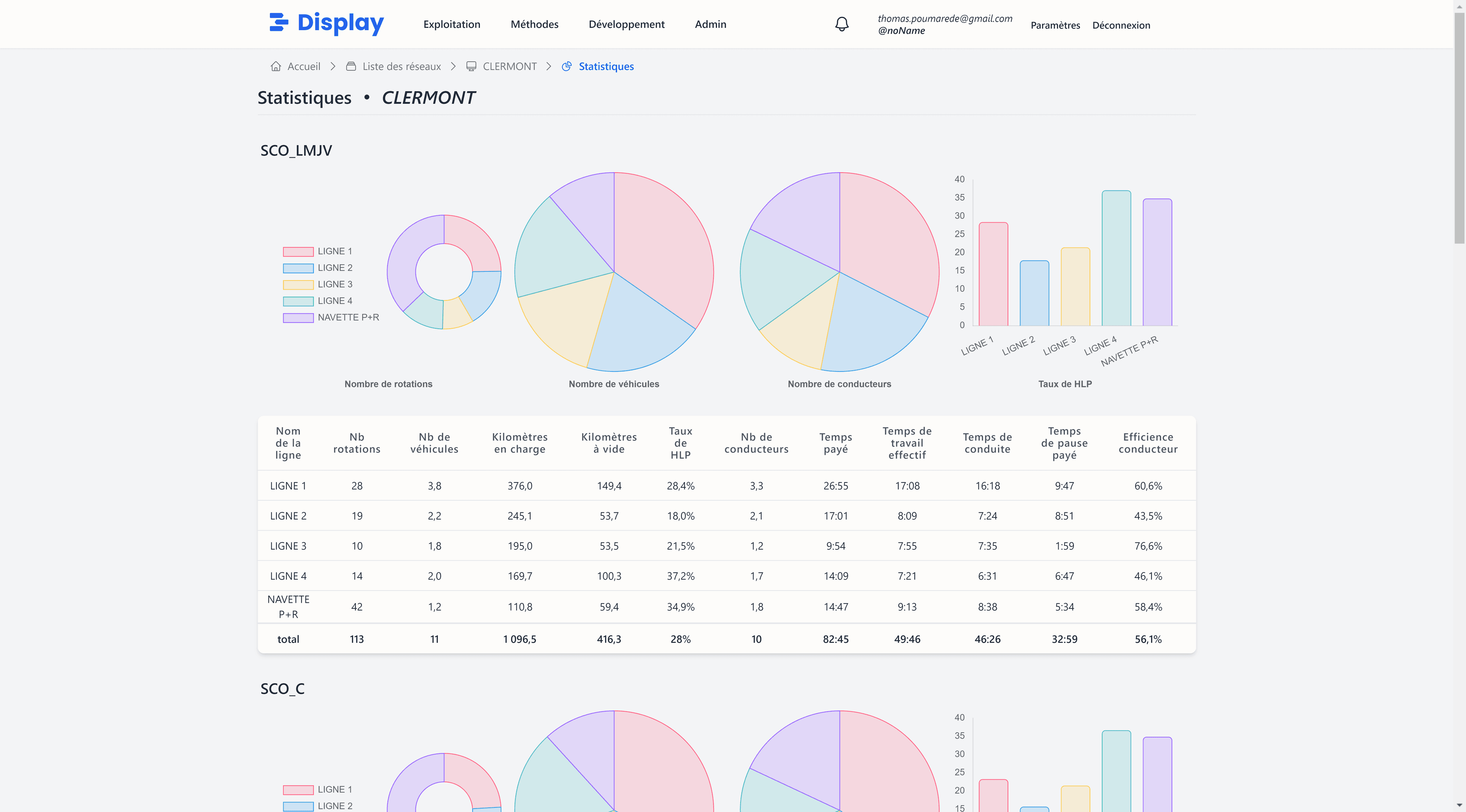This screenshot has width=1466, height=812.
Task: Click NAVETTE P+R bar in SCO_LMJV HLP chart
Action: [1157, 262]
